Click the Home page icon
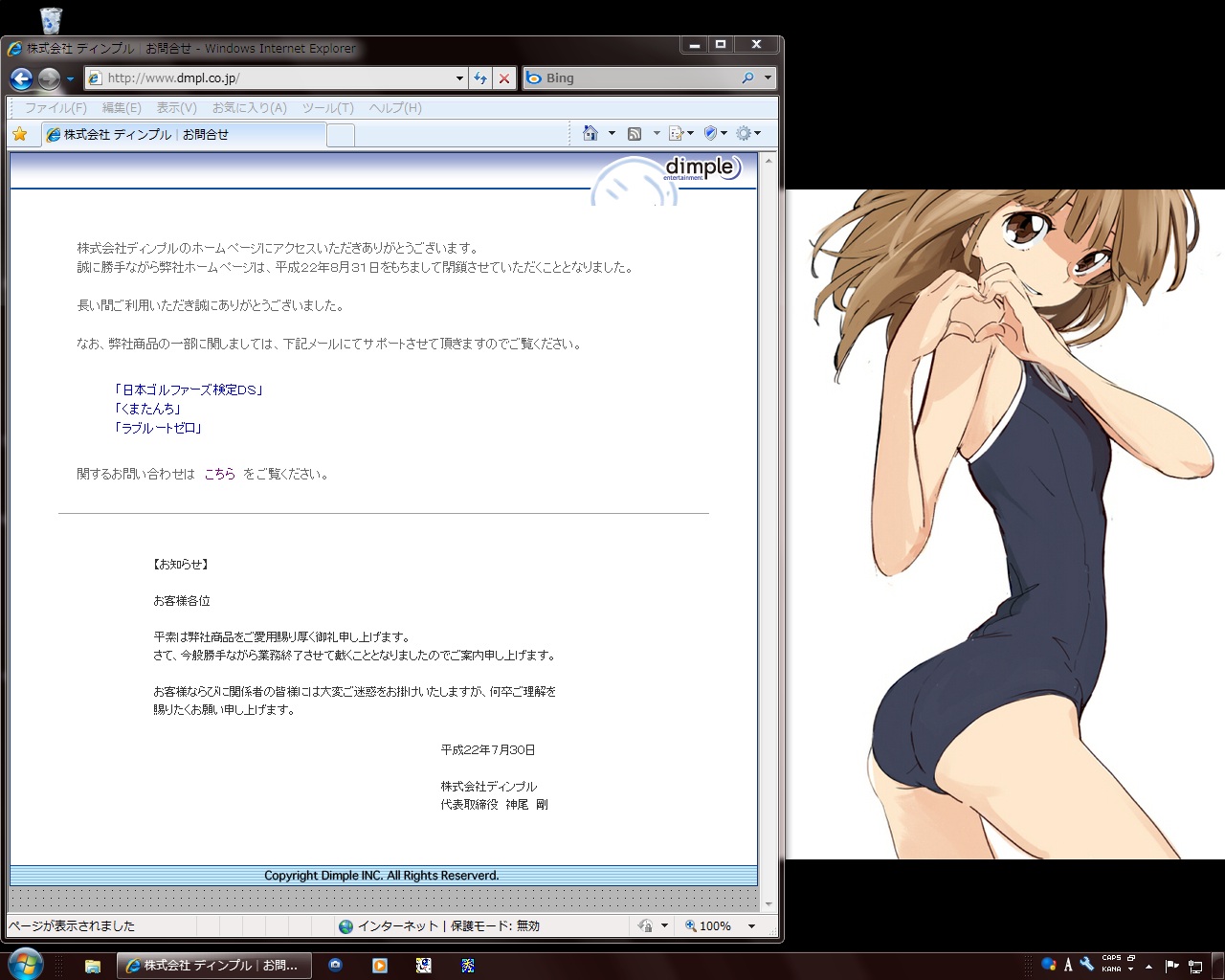This screenshot has height=980, width=1225. (x=590, y=133)
